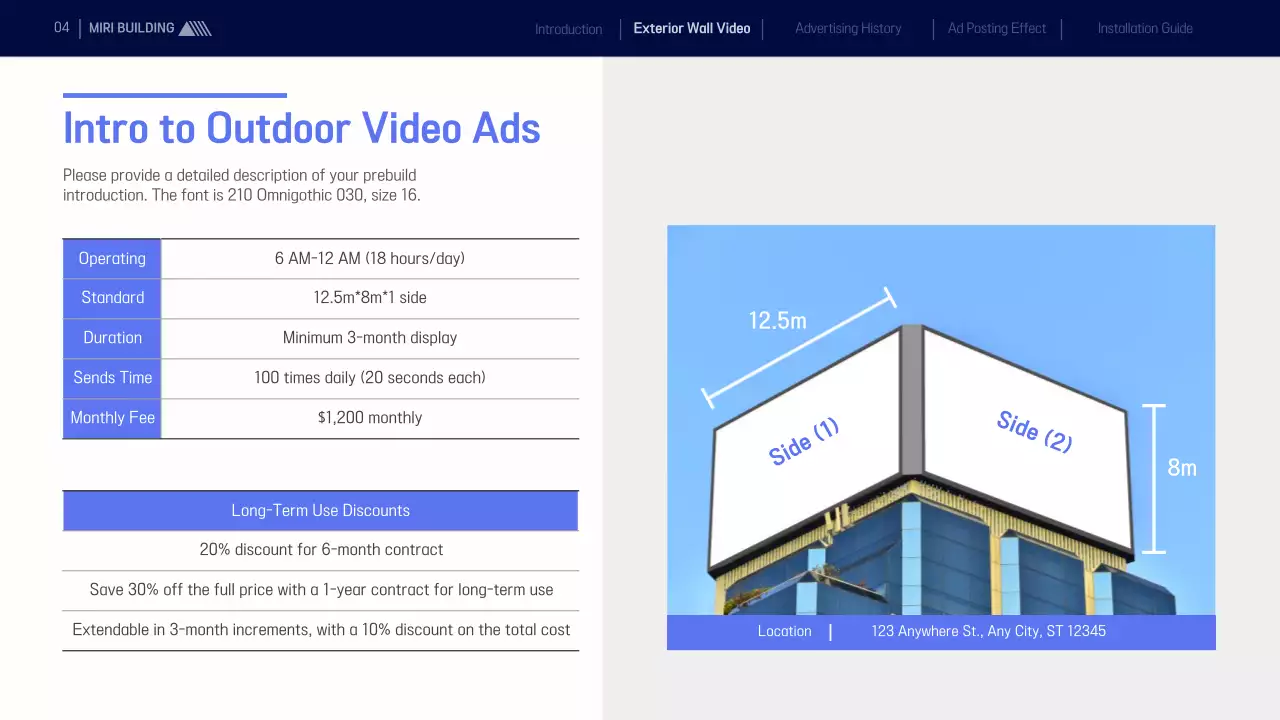Select the Exterior Wall Video tab
The width and height of the screenshot is (1280, 720).
tap(691, 28)
